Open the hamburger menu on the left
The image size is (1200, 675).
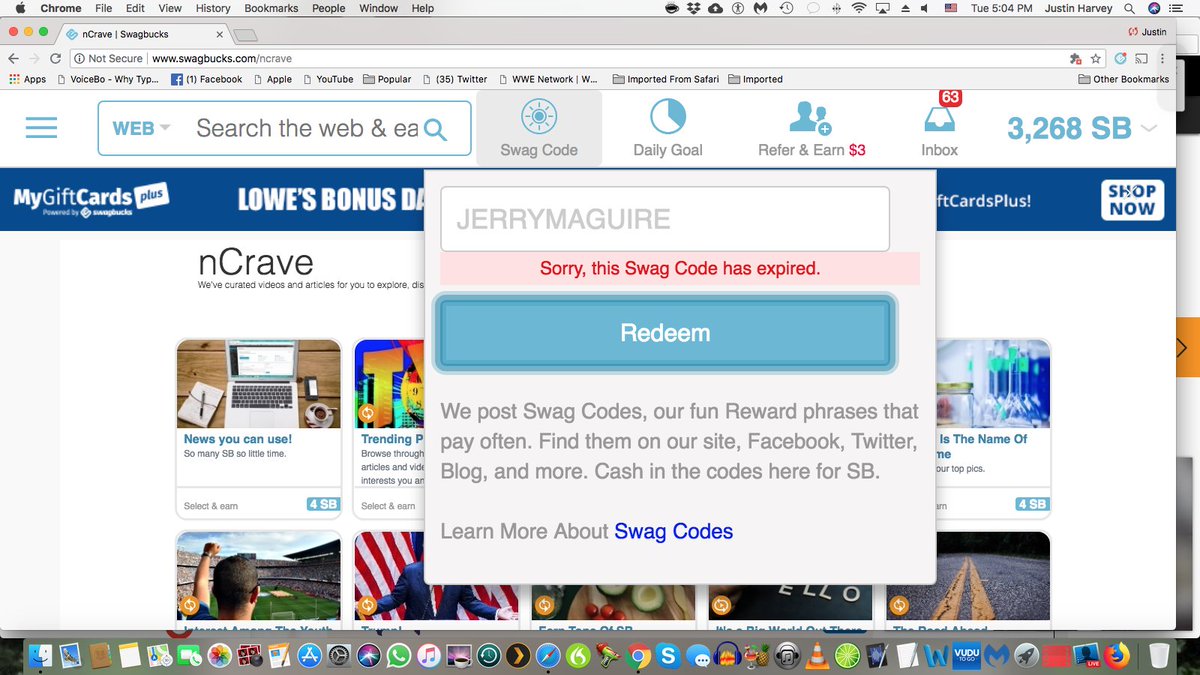pyautogui.click(x=41, y=127)
